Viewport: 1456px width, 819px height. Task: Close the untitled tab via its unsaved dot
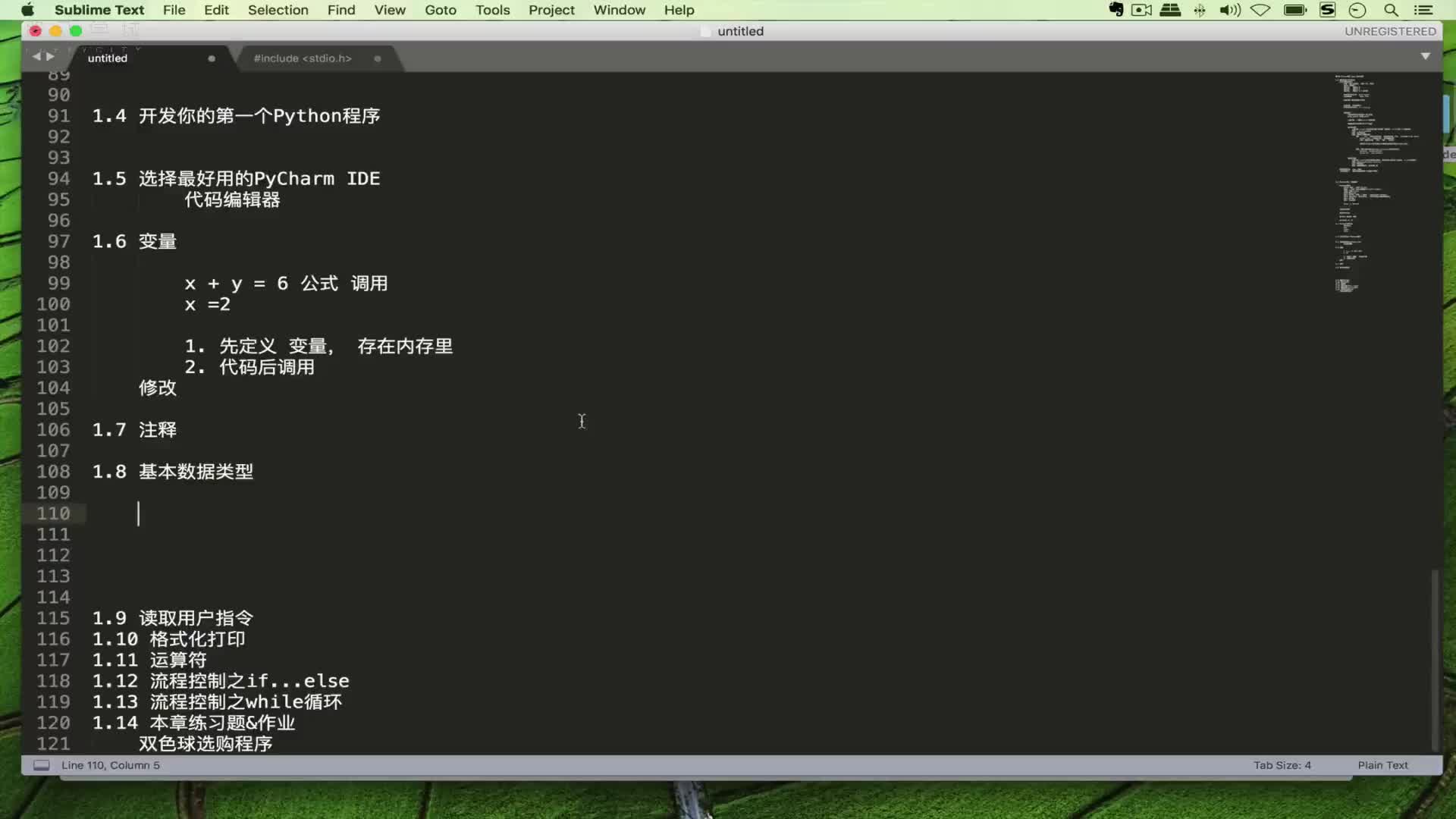tap(212, 58)
